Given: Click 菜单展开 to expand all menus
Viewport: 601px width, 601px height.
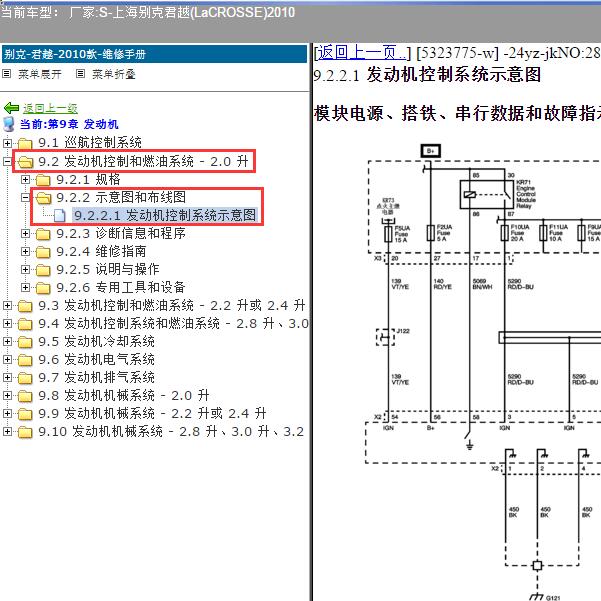Looking at the screenshot, I should pos(40,74).
